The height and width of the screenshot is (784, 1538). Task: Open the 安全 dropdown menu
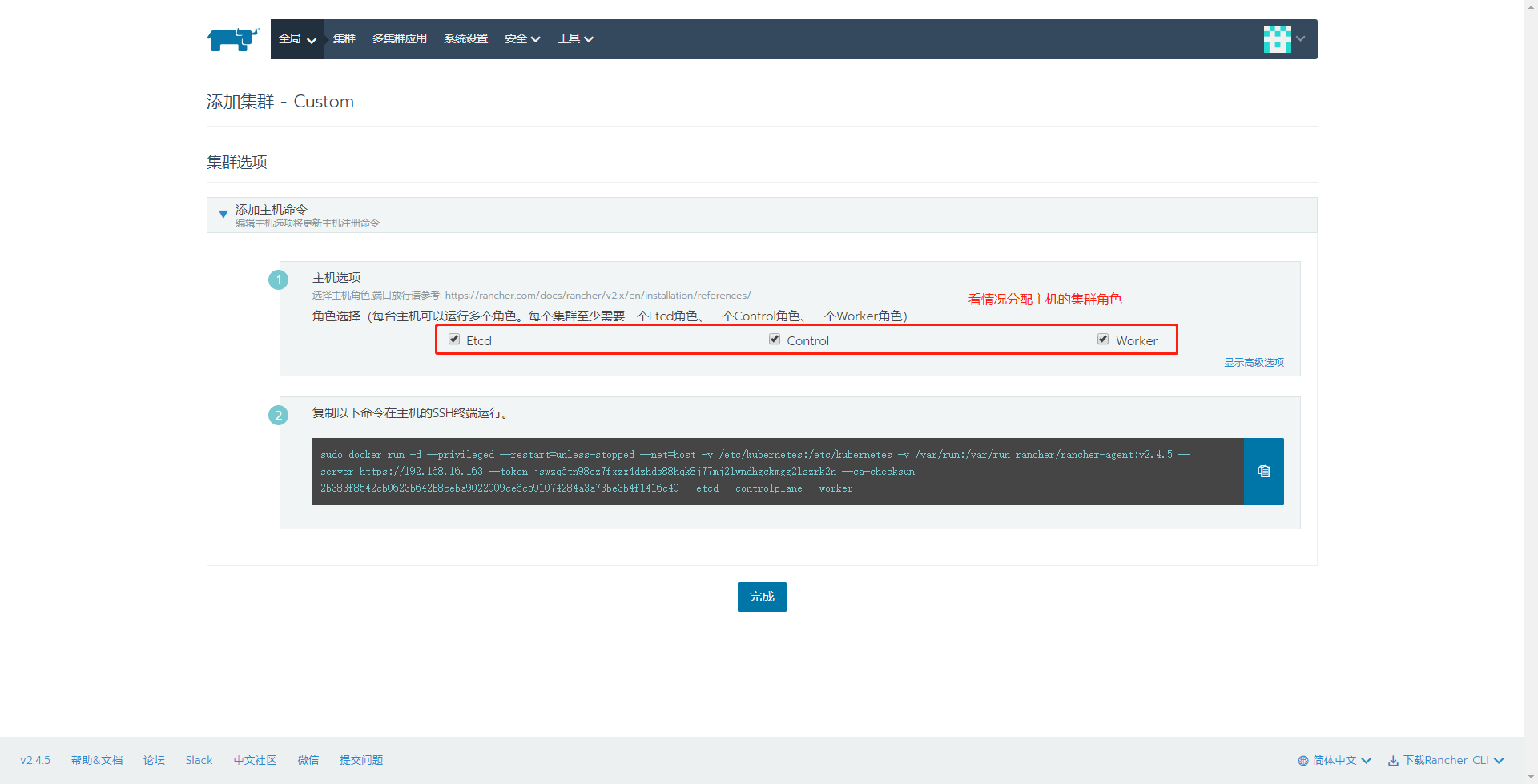522,39
